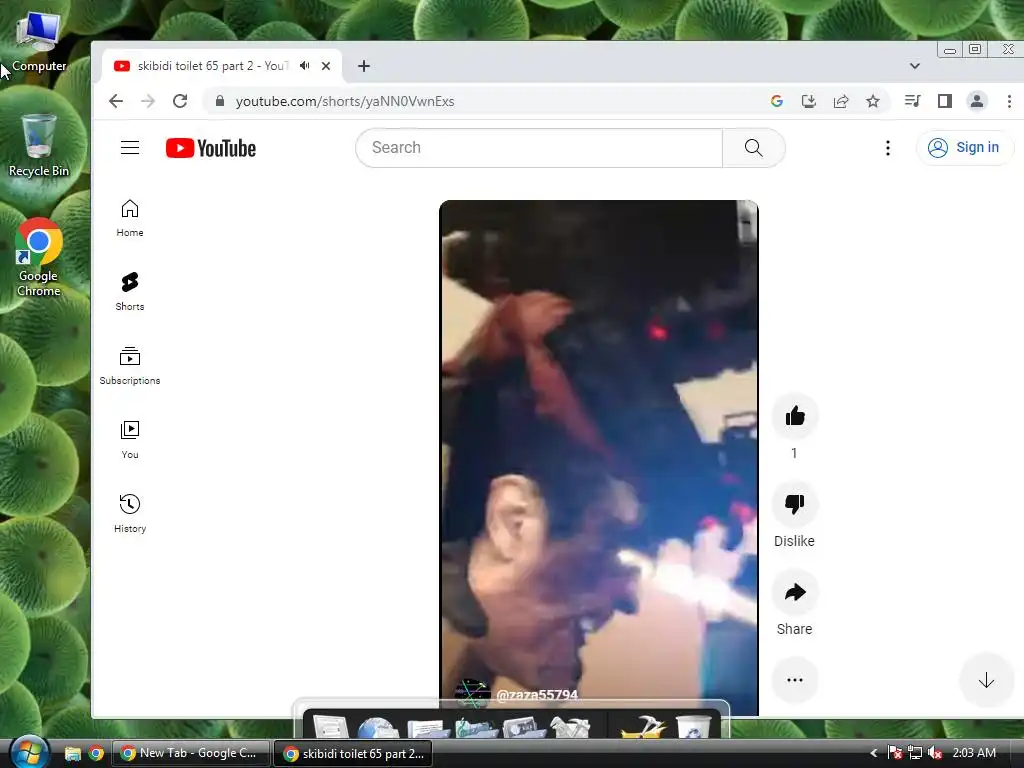Click the magnifier search button
The width and height of the screenshot is (1024, 768).
[754, 148]
